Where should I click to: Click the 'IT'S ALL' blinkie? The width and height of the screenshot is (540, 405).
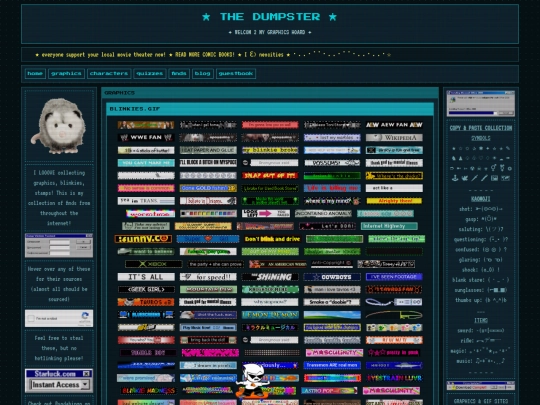point(146,277)
